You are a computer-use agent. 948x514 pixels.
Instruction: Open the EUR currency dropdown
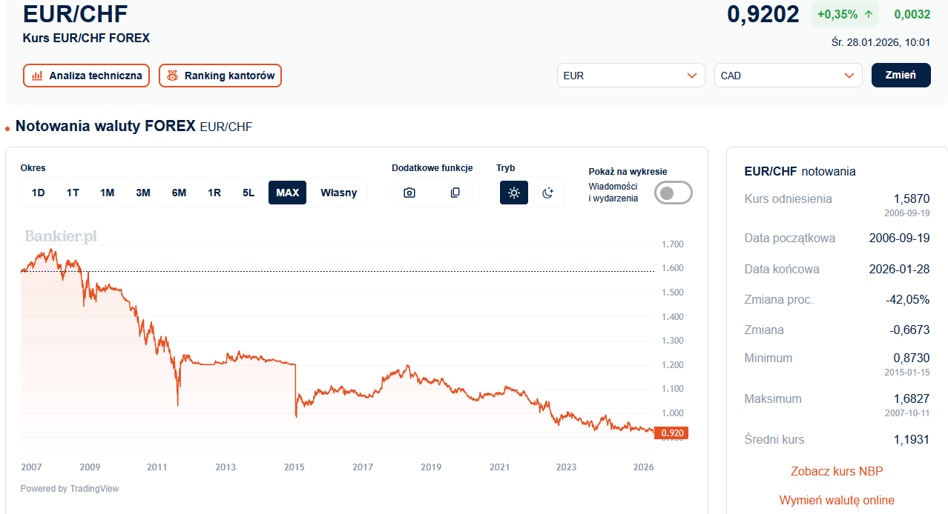point(631,76)
